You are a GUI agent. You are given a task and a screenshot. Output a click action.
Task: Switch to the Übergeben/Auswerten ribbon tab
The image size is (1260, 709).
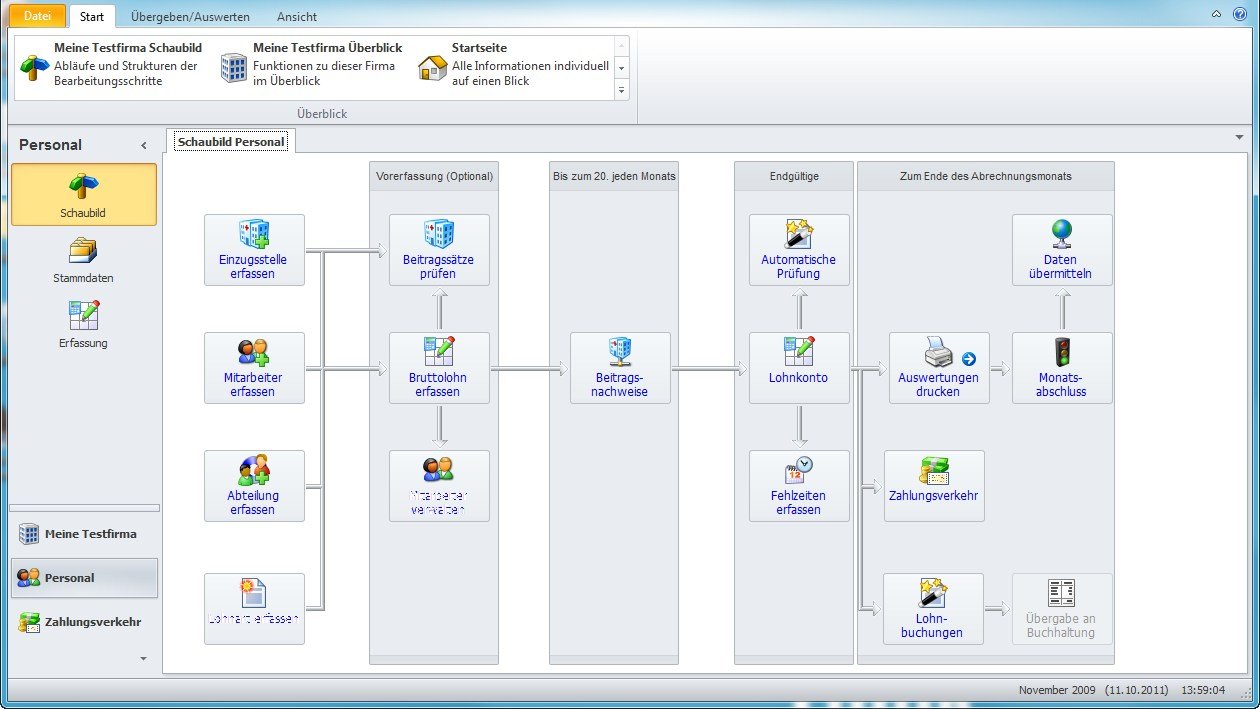click(190, 17)
